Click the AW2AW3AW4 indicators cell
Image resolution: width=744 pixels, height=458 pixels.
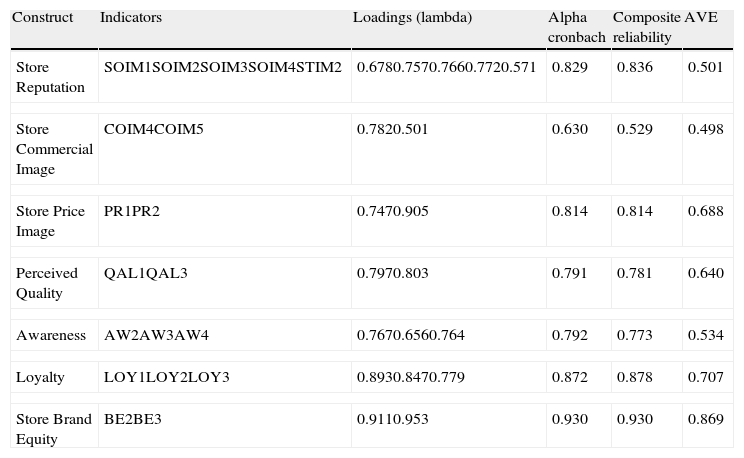pyautogui.click(x=157, y=335)
